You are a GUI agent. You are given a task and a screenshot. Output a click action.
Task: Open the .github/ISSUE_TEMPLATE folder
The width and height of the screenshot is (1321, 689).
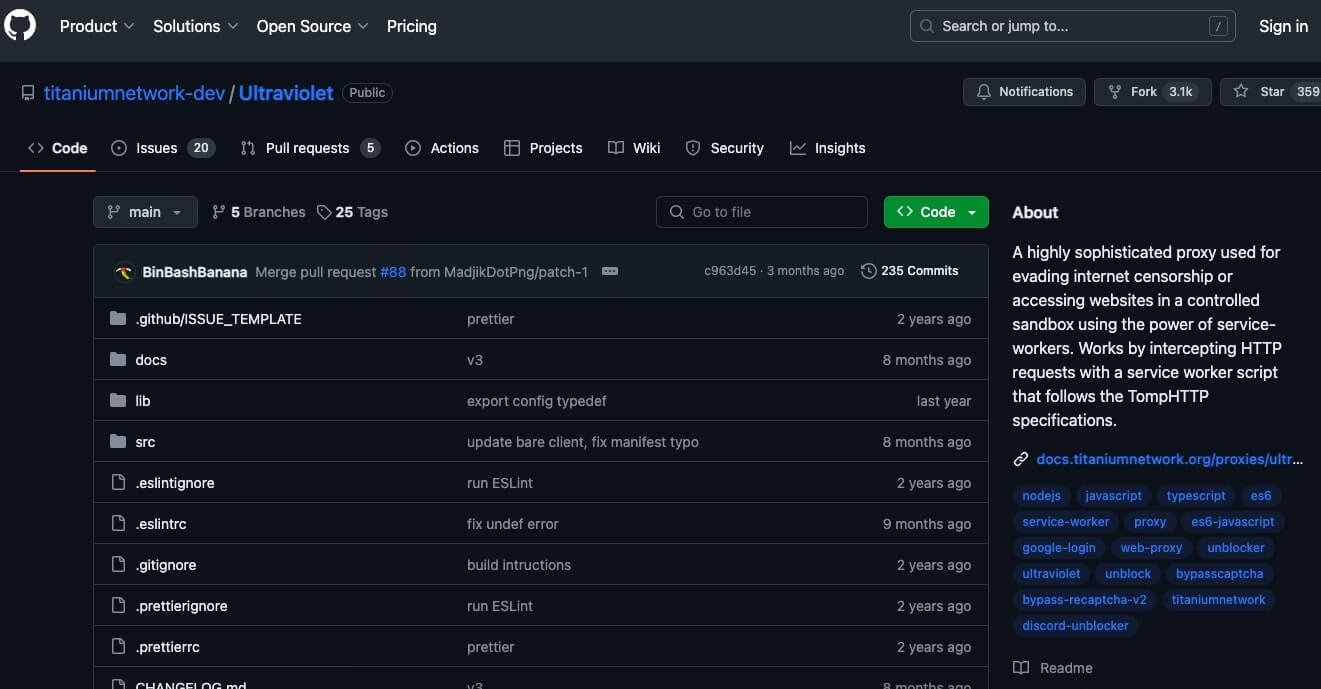[218, 319]
